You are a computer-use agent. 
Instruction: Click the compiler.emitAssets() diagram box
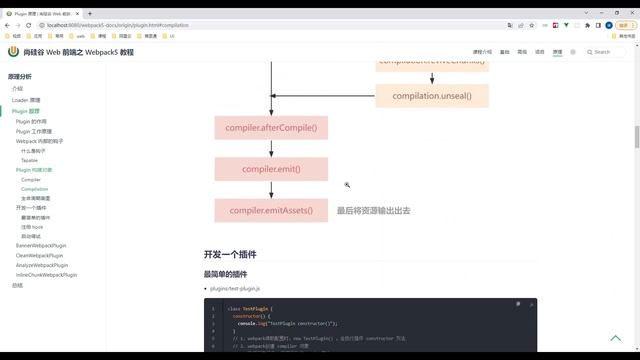point(271,210)
